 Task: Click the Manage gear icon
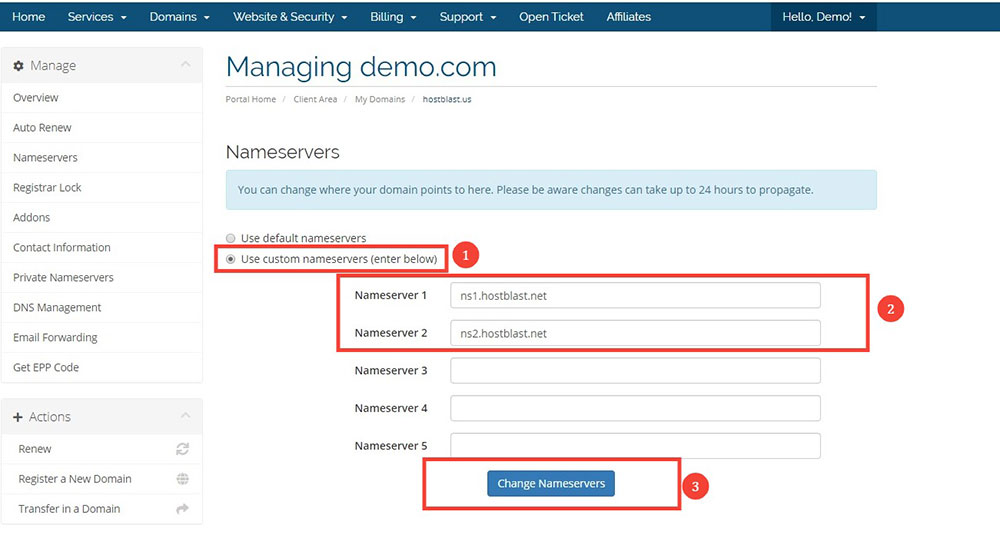(18, 66)
